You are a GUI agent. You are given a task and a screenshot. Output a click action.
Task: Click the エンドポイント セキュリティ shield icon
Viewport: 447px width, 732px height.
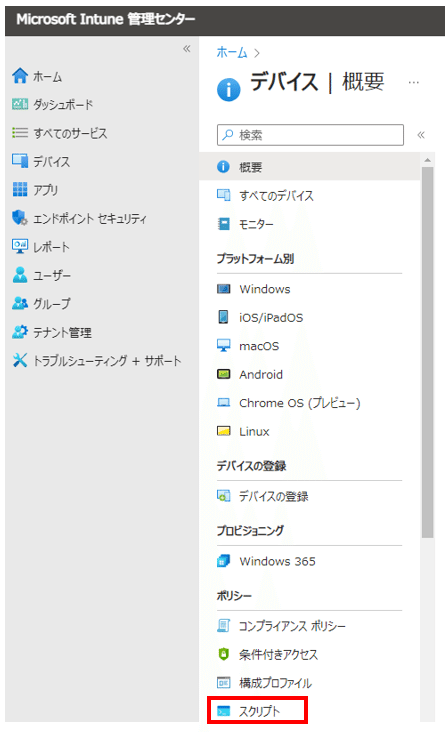coord(20,218)
